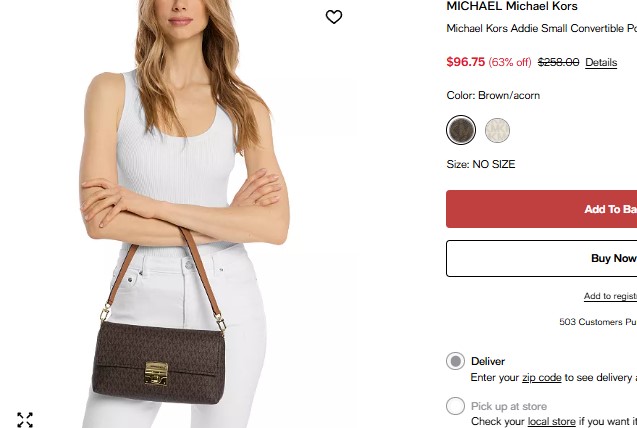The width and height of the screenshot is (637, 428).
Task: Click the Michael Kors Addie product title
Action: point(542,28)
